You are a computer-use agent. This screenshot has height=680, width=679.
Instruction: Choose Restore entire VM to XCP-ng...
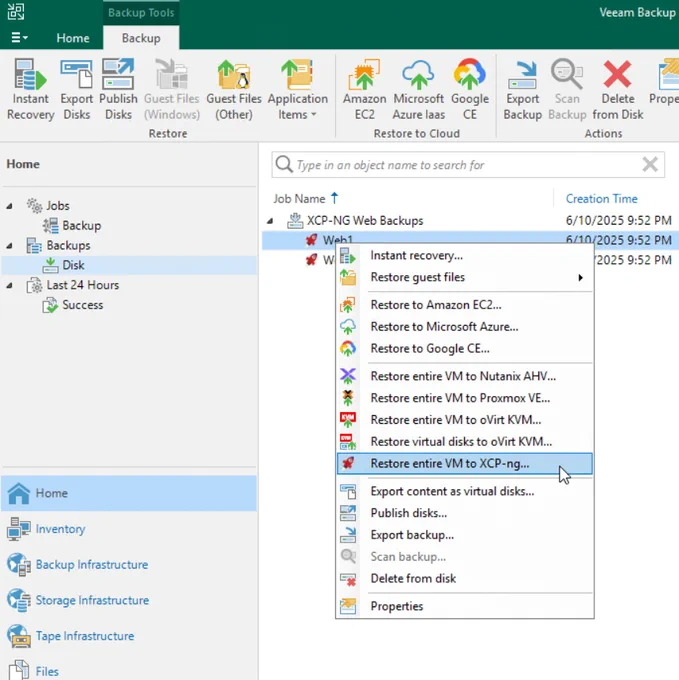[464, 464]
